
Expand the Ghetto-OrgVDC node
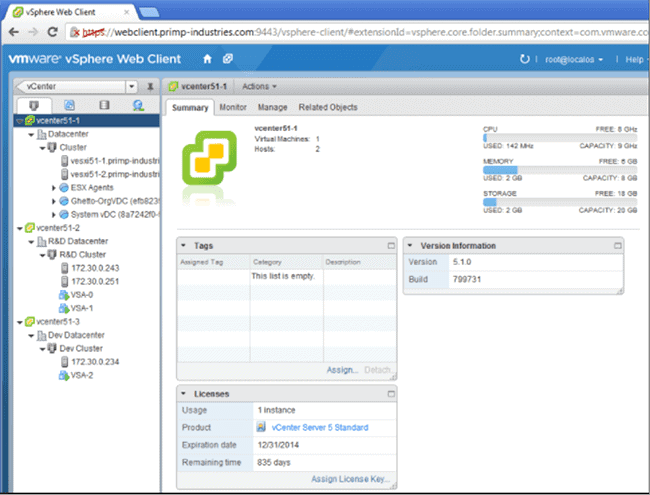tap(53, 201)
